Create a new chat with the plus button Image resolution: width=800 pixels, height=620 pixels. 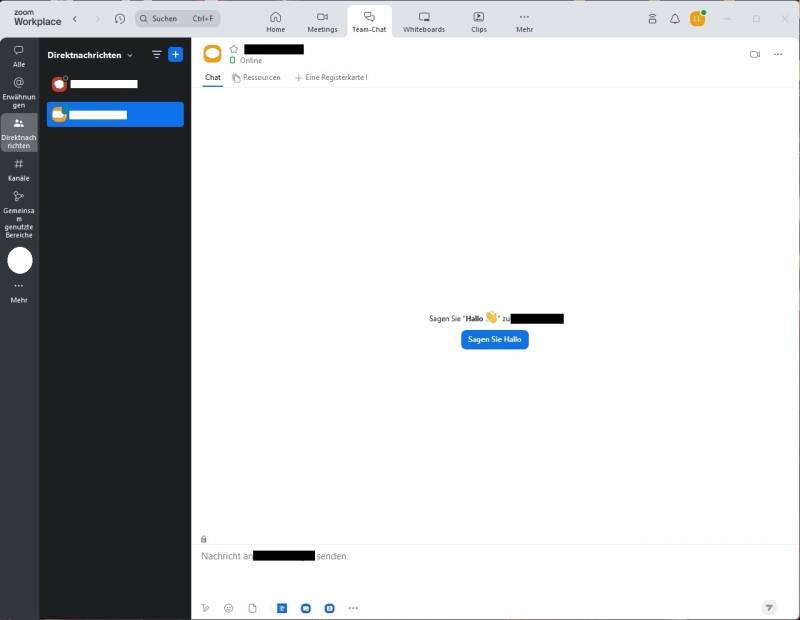pos(176,54)
